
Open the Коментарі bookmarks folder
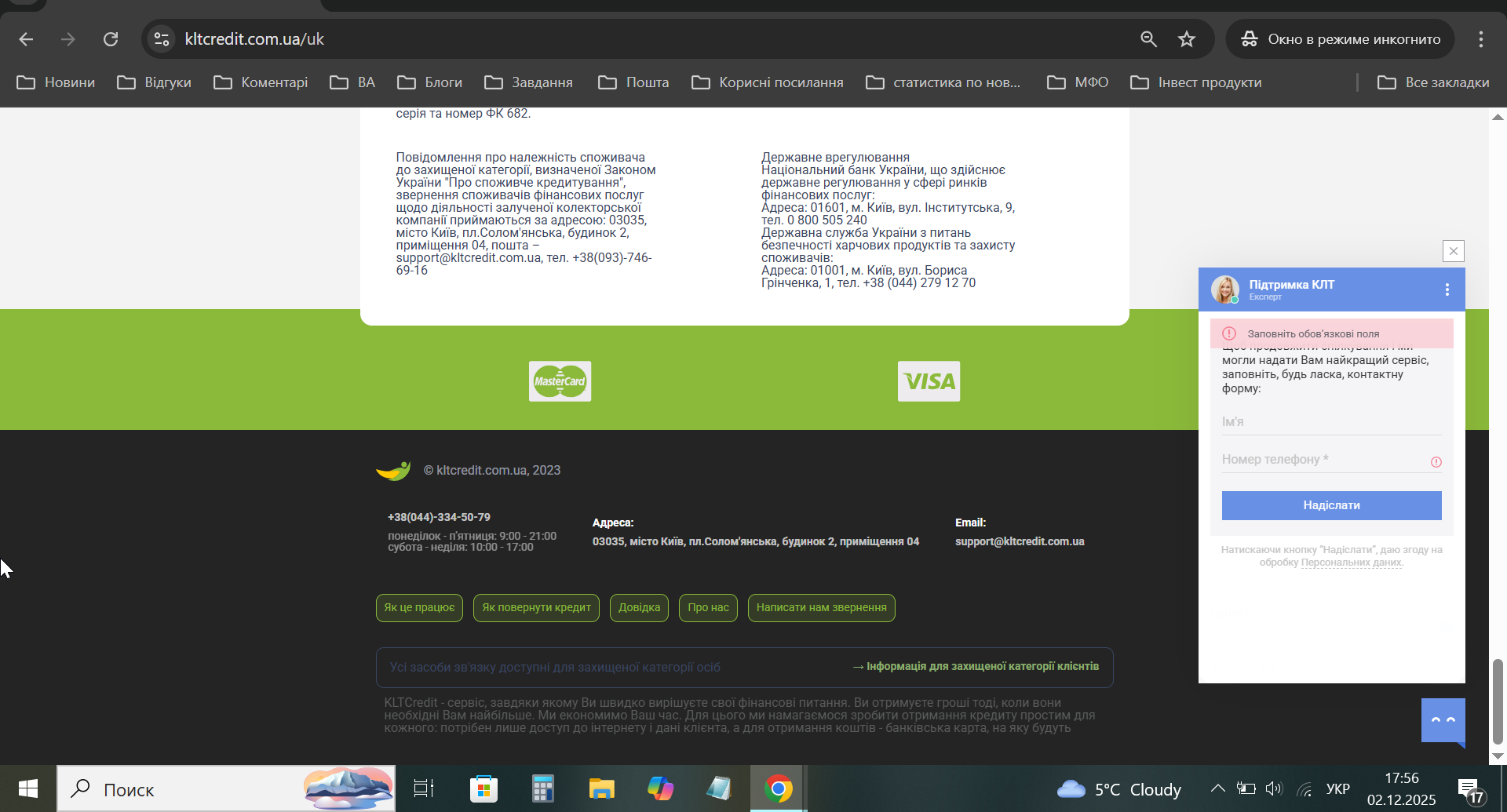coord(261,82)
